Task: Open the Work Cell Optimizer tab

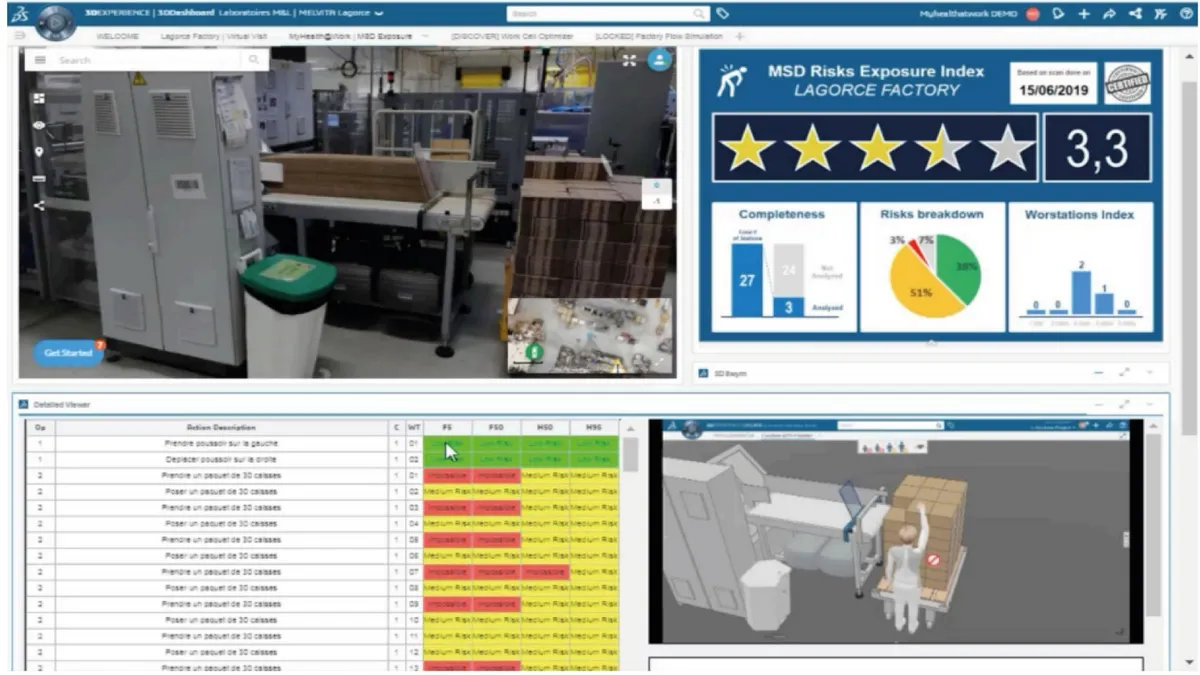Action: coord(512,36)
